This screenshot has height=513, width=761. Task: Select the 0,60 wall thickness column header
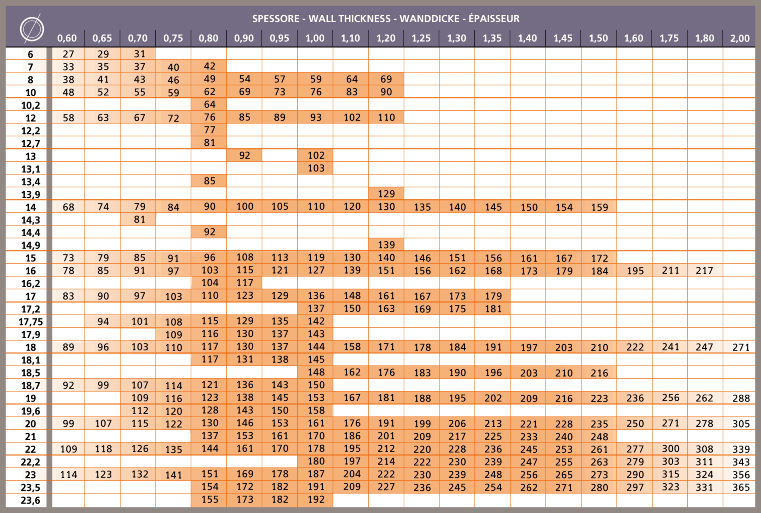68,38
